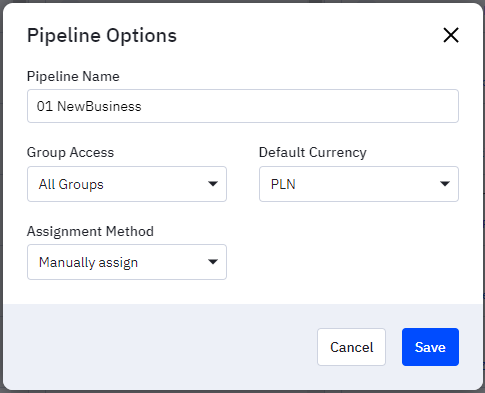Open the Group Access dropdown
Viewport: 485px width, 393px height.
127,184
